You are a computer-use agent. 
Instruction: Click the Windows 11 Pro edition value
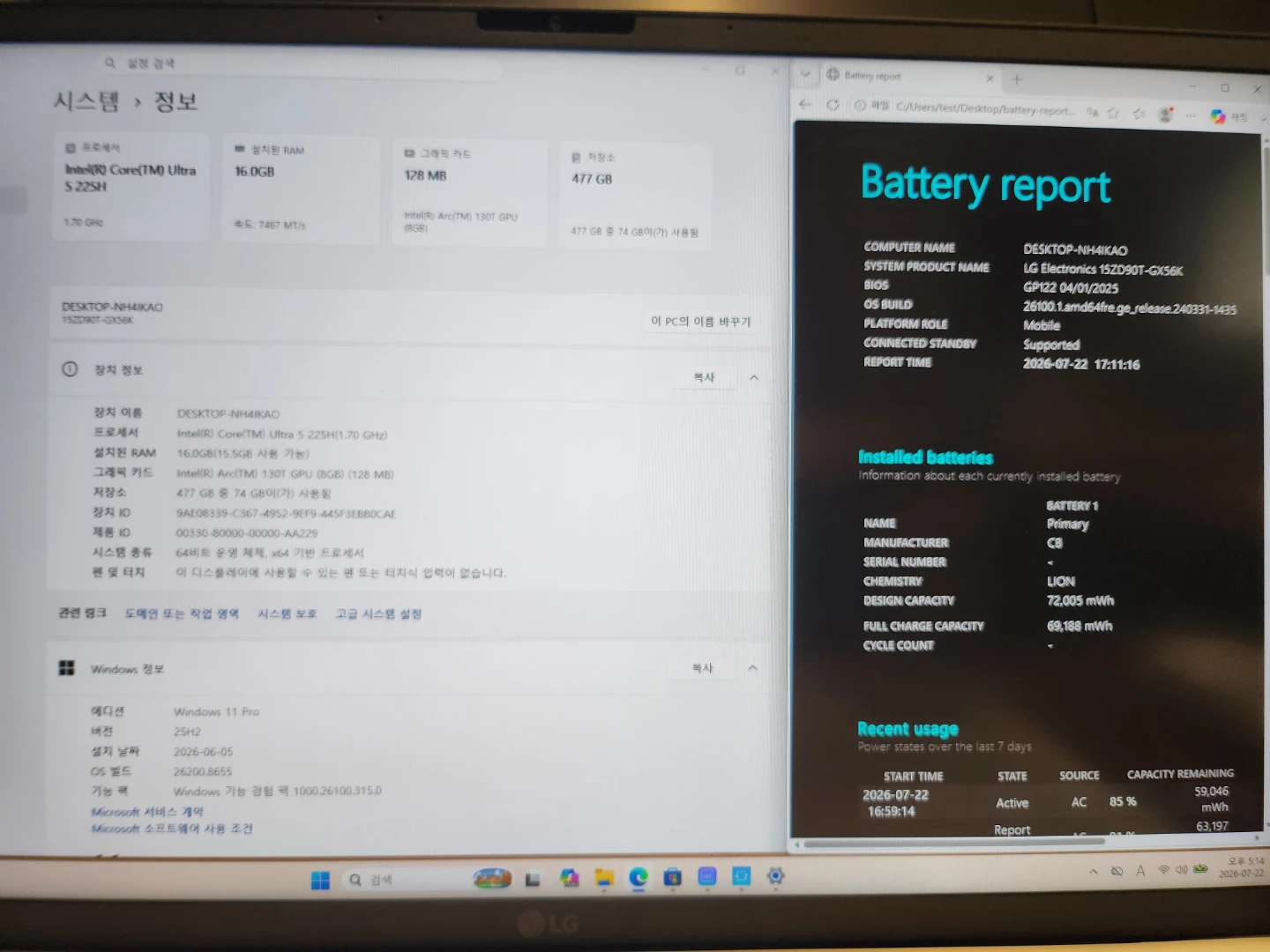pyautogui.click(x=217, y=711)
